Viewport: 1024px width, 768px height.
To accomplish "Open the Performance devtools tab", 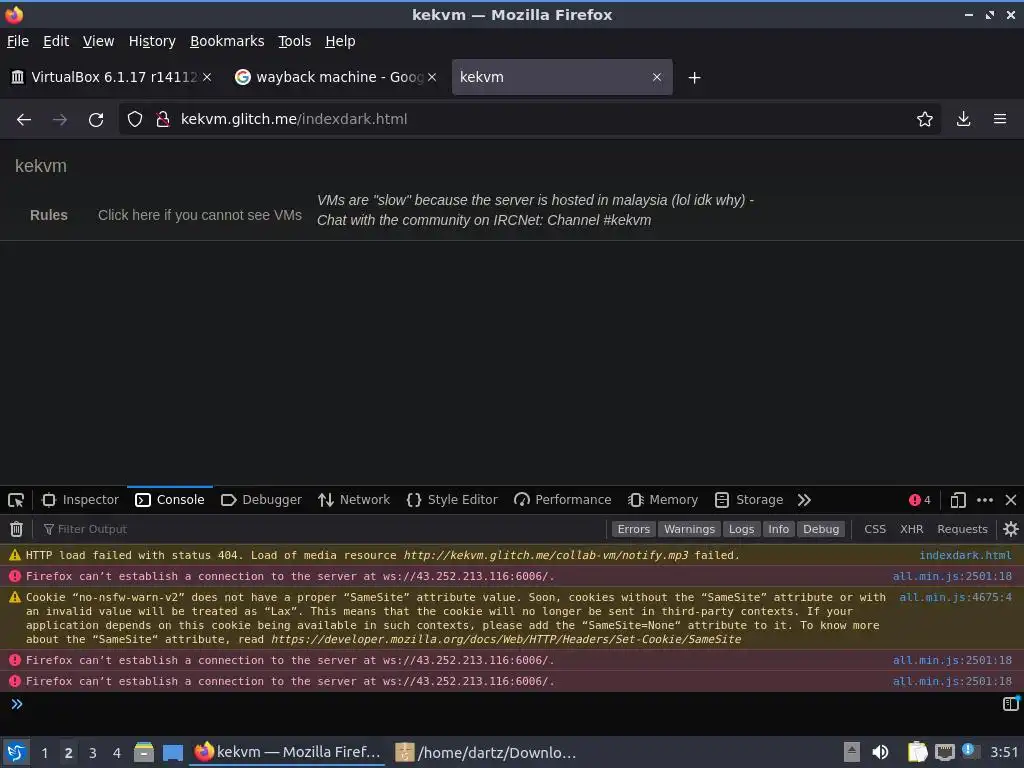I will (563, 500).
